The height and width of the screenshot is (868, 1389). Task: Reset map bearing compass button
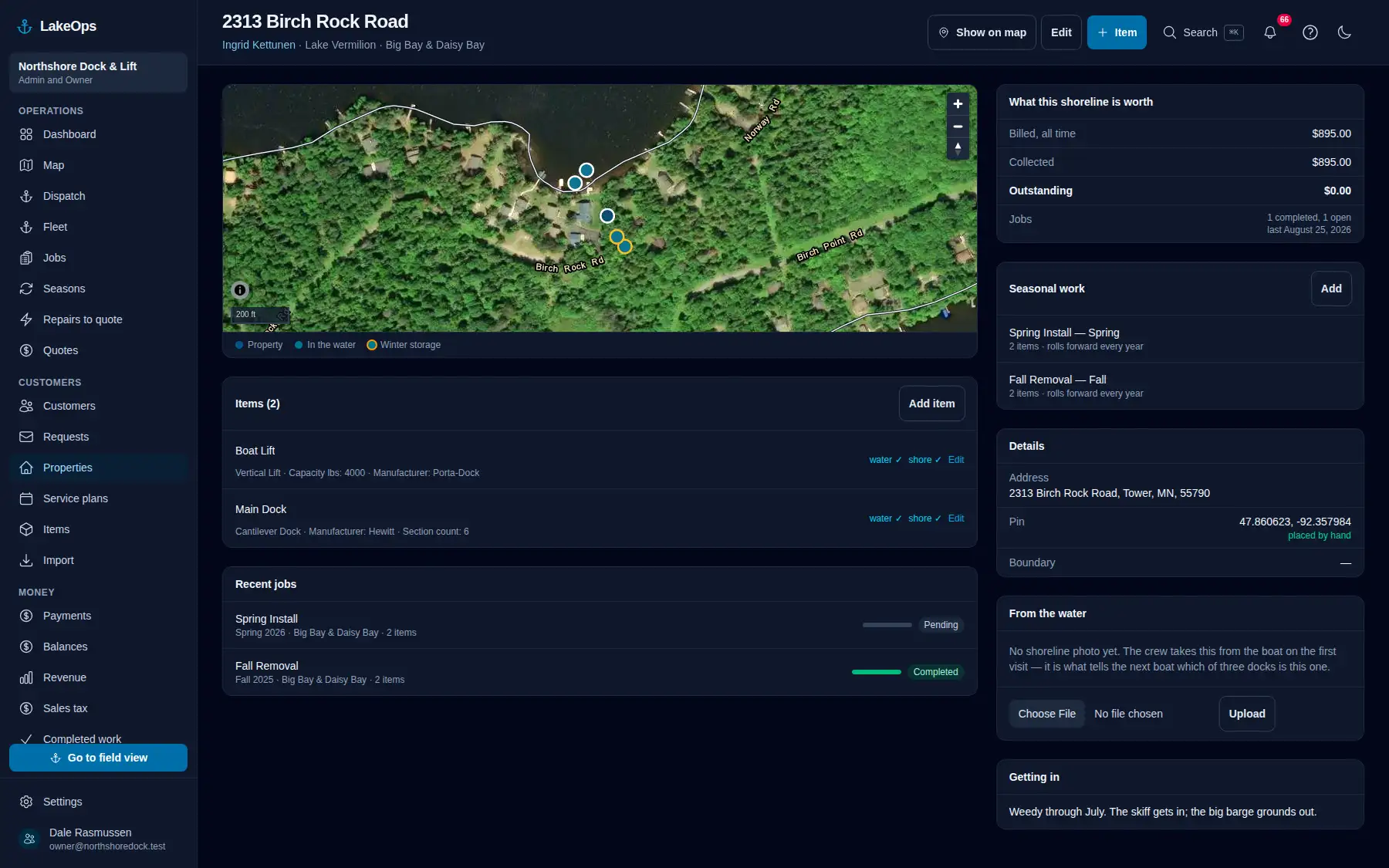coord(958,149)
